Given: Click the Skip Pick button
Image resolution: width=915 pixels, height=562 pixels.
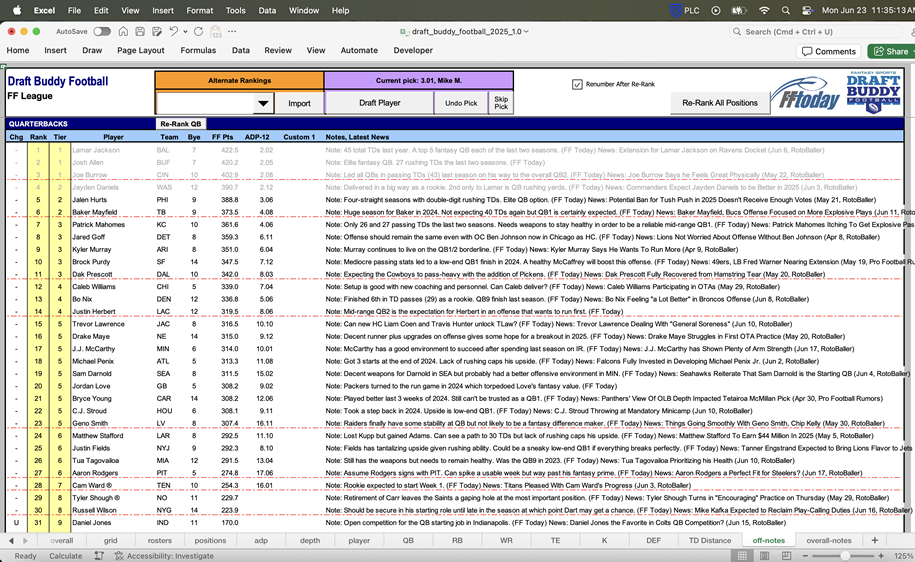Looking at the screenshot, I should pyautogui.click(x=501, y=103).
